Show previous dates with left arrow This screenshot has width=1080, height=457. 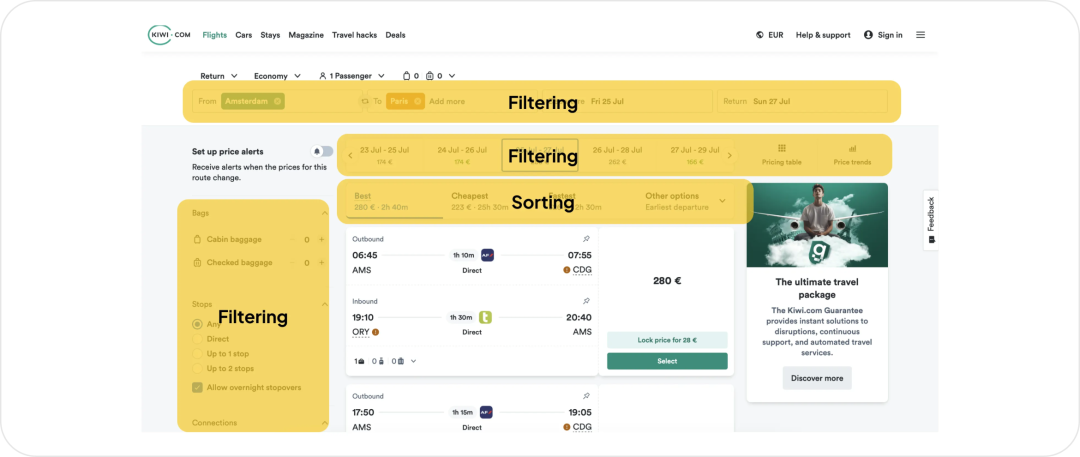tap(350, 155)
